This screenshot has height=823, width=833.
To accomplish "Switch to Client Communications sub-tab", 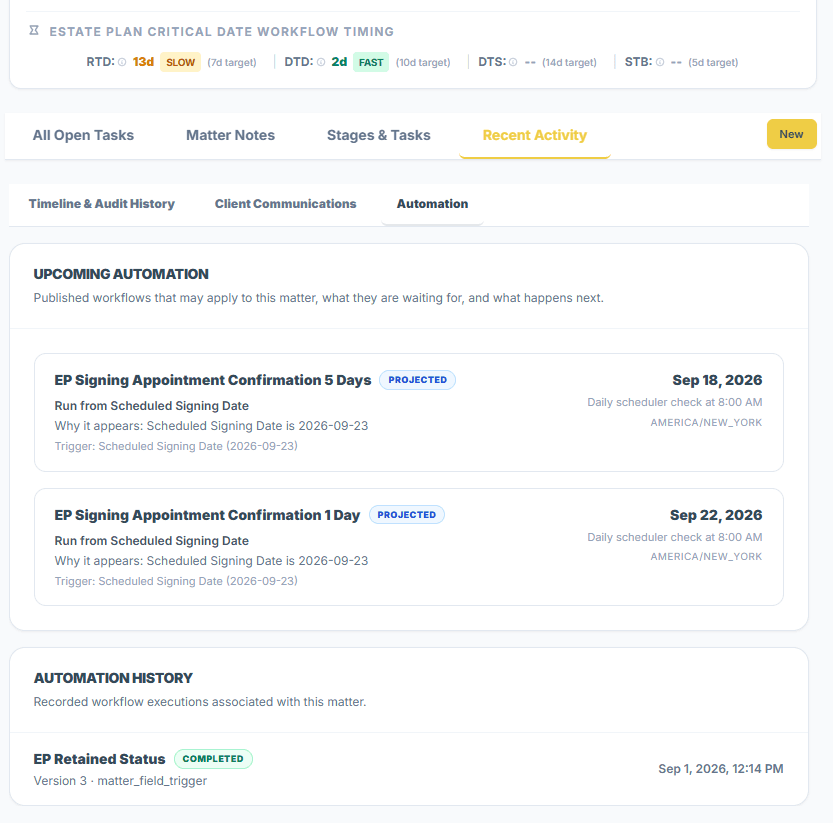I will [x=285, y=204].
